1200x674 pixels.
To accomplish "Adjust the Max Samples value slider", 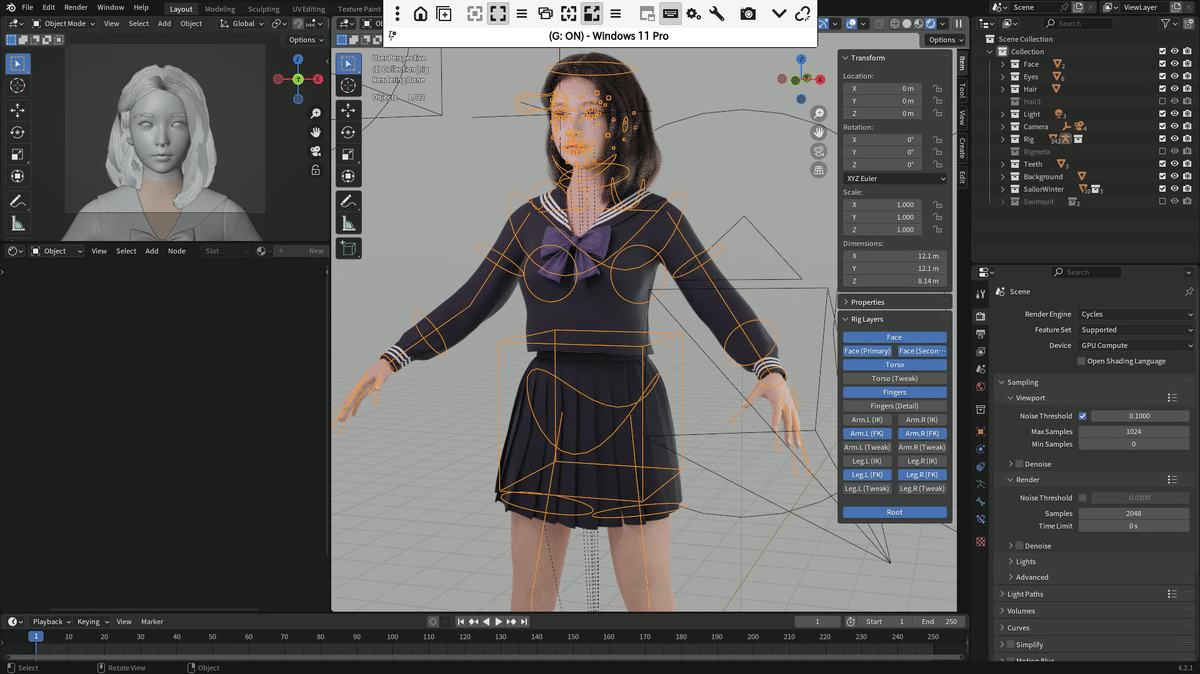I will pos(1134,431).
